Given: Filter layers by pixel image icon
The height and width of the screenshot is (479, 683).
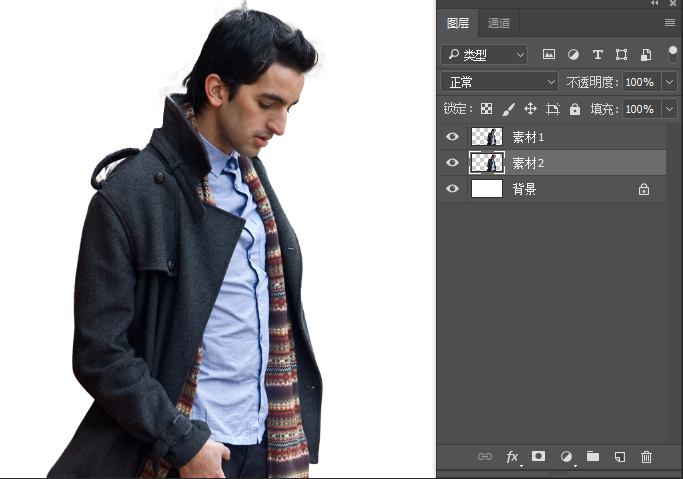Looking at the screenshot, I should (x=549, y=54).
